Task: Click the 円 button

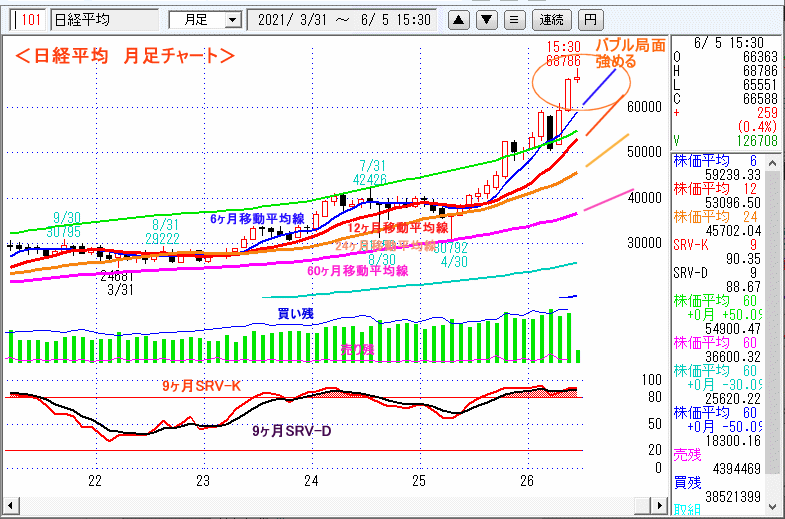Action: (591, 20)
